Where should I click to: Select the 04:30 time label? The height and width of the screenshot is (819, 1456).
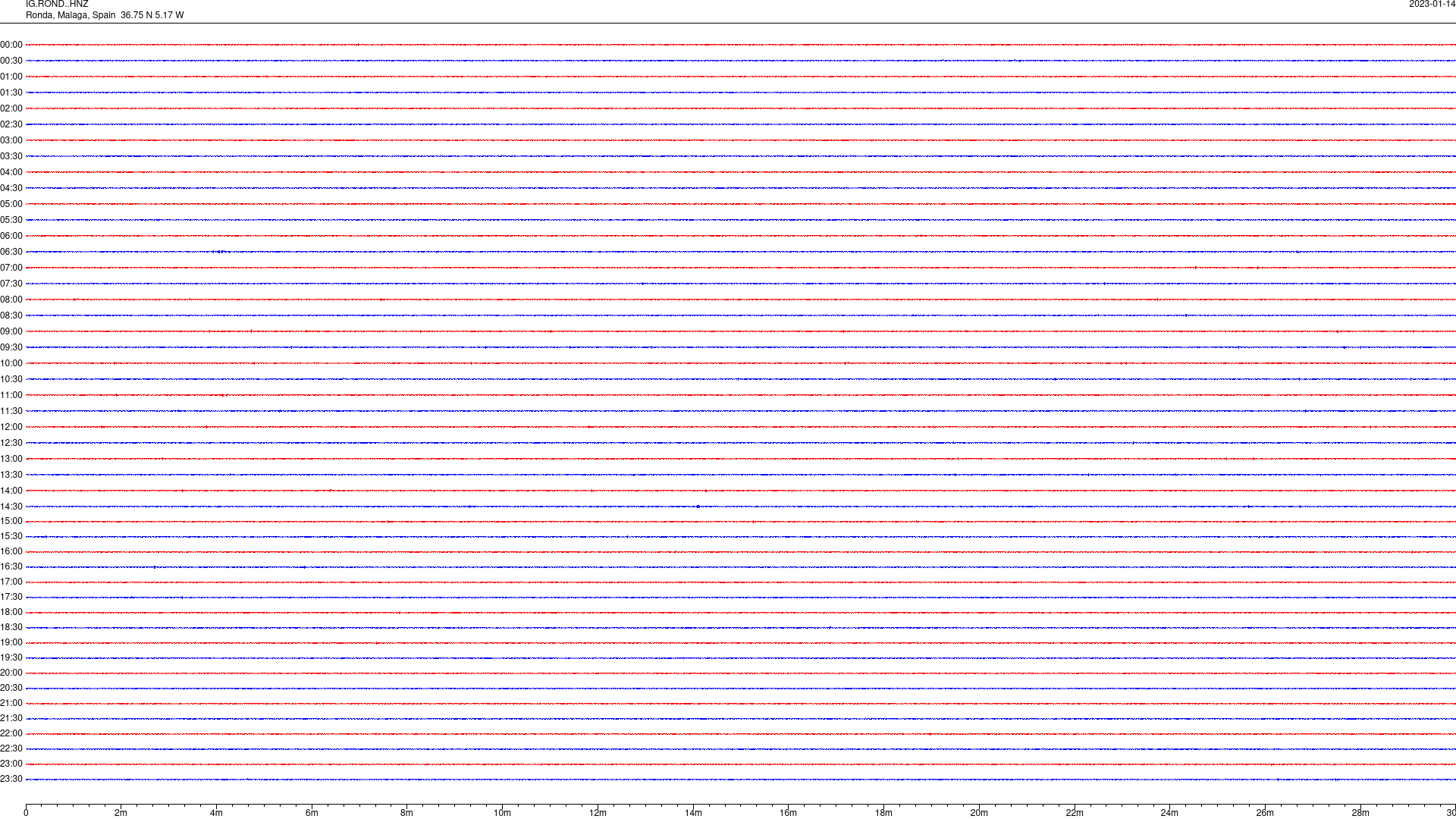(x=11, y=188)
